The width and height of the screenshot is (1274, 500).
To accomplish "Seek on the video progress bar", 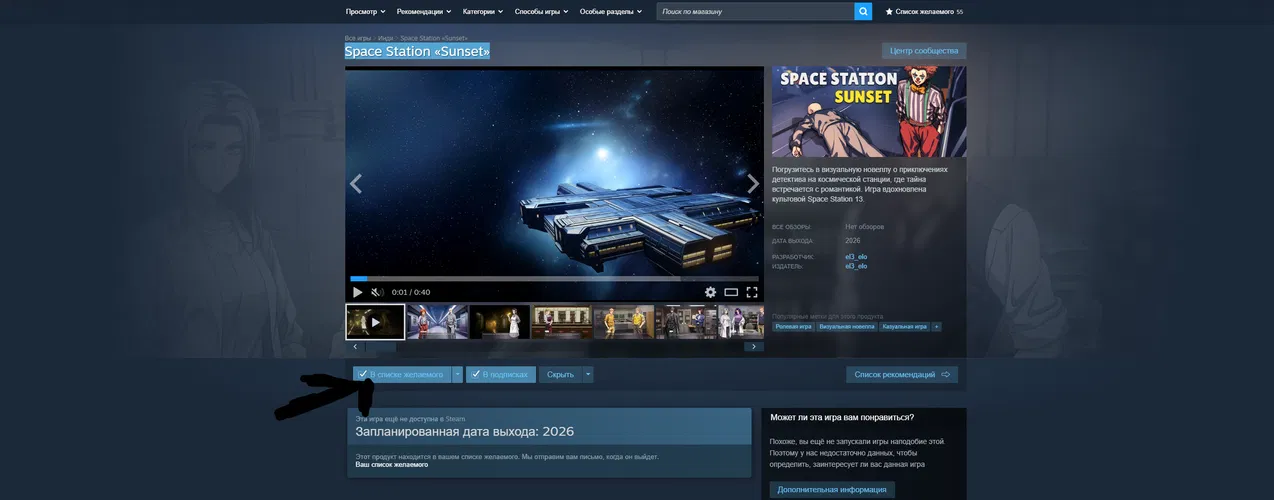I will 554,278.
